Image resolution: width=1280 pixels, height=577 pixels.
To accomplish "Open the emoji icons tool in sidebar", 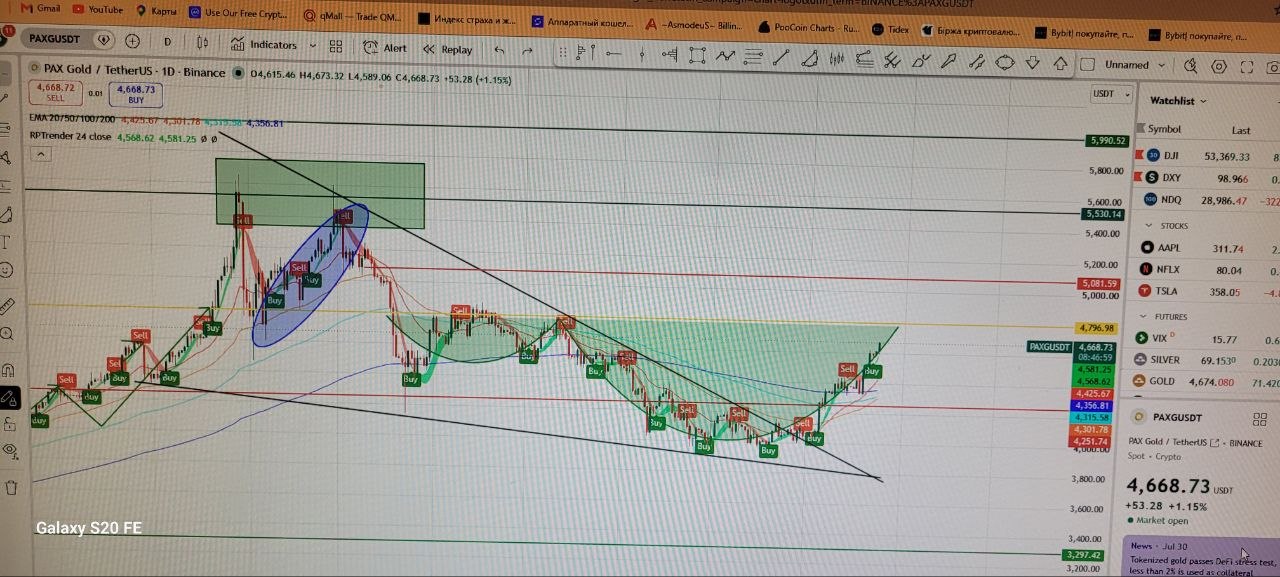I will (x=7, y=270).
